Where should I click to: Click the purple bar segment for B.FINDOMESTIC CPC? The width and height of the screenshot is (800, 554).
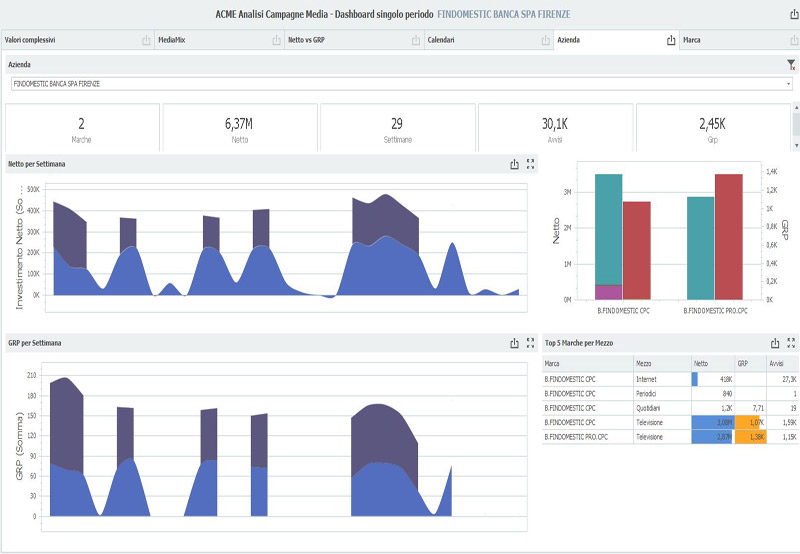point(608,292)
